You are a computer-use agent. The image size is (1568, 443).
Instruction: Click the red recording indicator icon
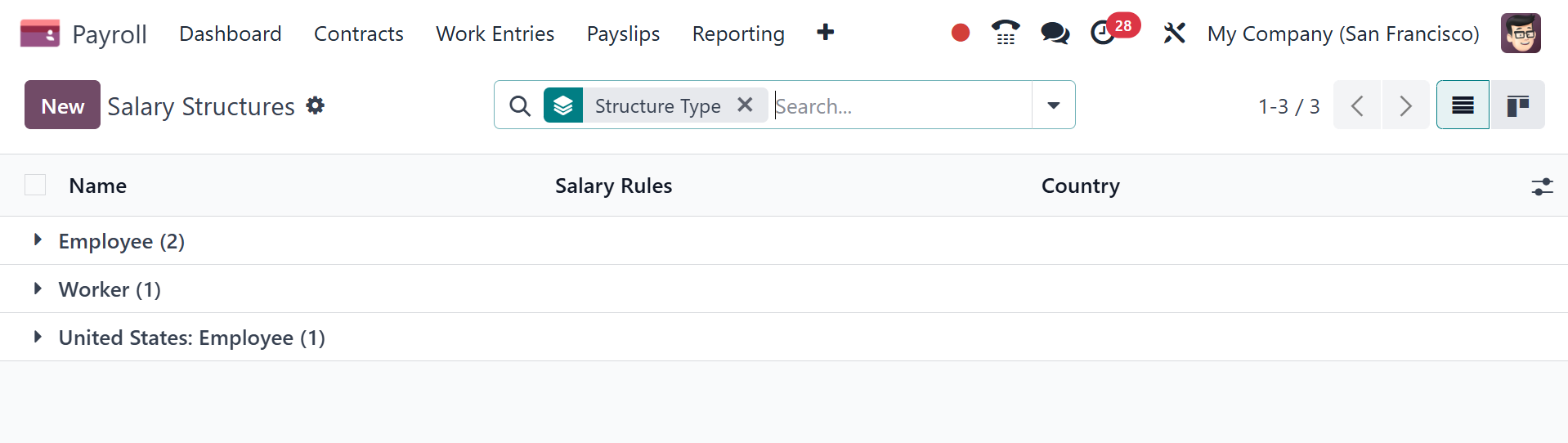pos(961,33)
